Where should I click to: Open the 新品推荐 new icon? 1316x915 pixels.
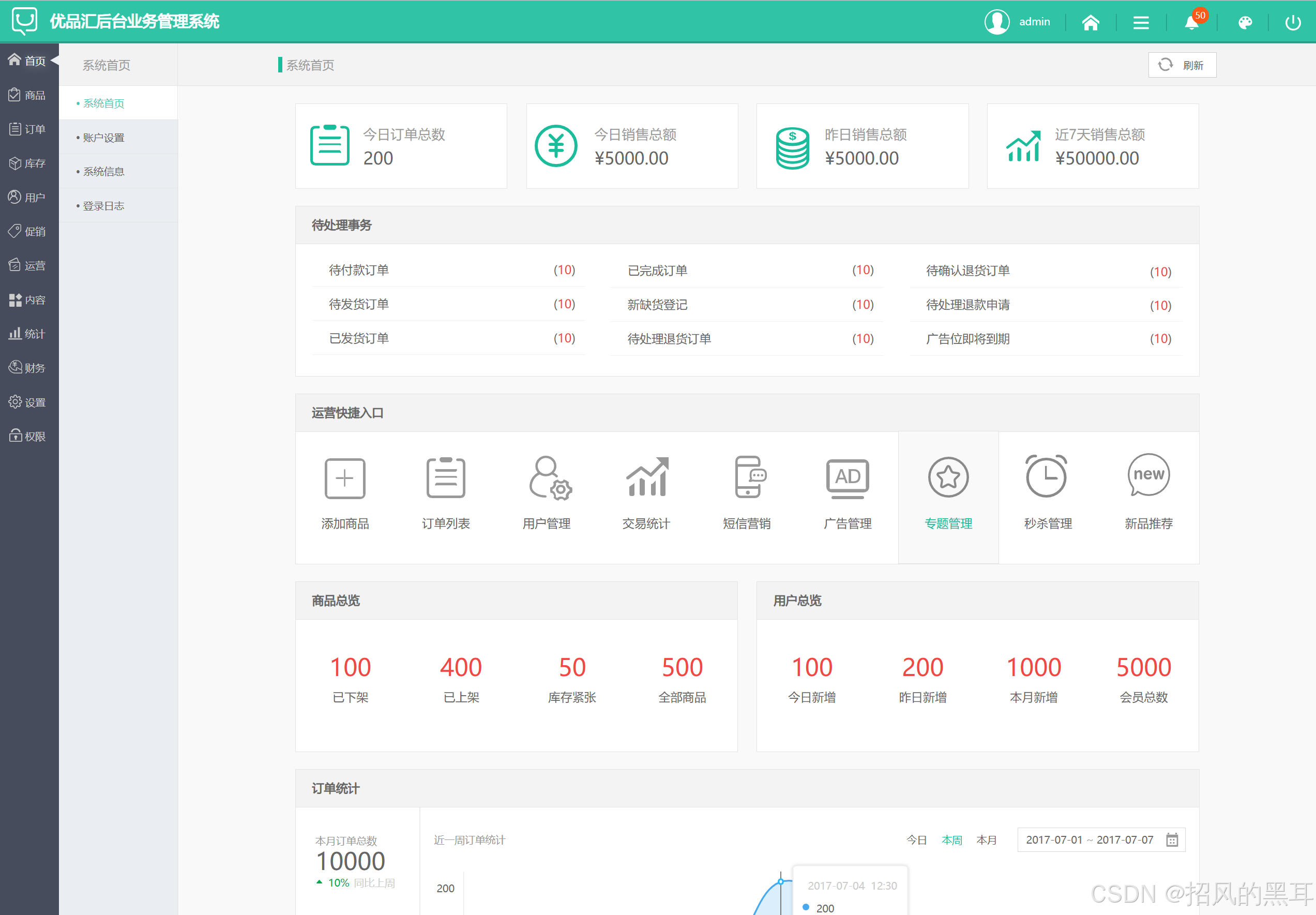click(x=1148, y=475)
